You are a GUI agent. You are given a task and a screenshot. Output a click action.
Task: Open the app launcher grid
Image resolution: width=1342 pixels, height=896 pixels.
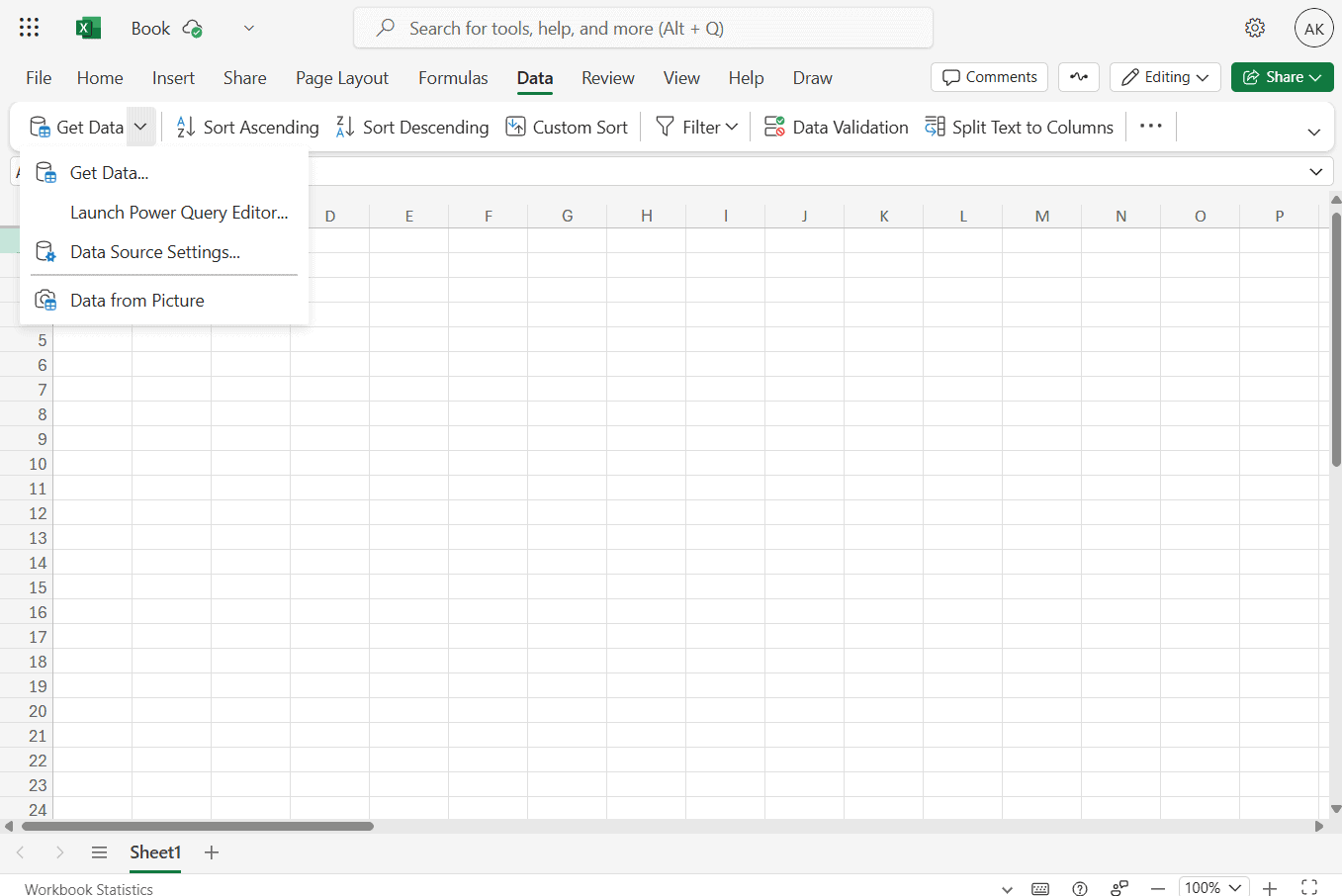pyautogui.click(x=30, y=28)
